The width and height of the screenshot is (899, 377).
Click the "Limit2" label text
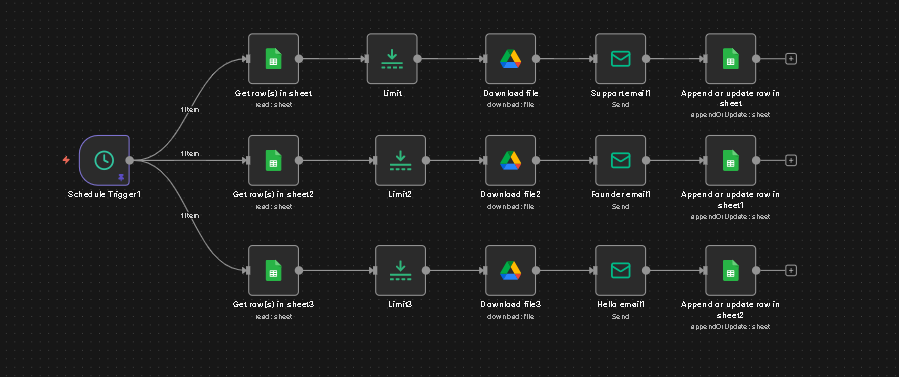[x=400, y=194]
